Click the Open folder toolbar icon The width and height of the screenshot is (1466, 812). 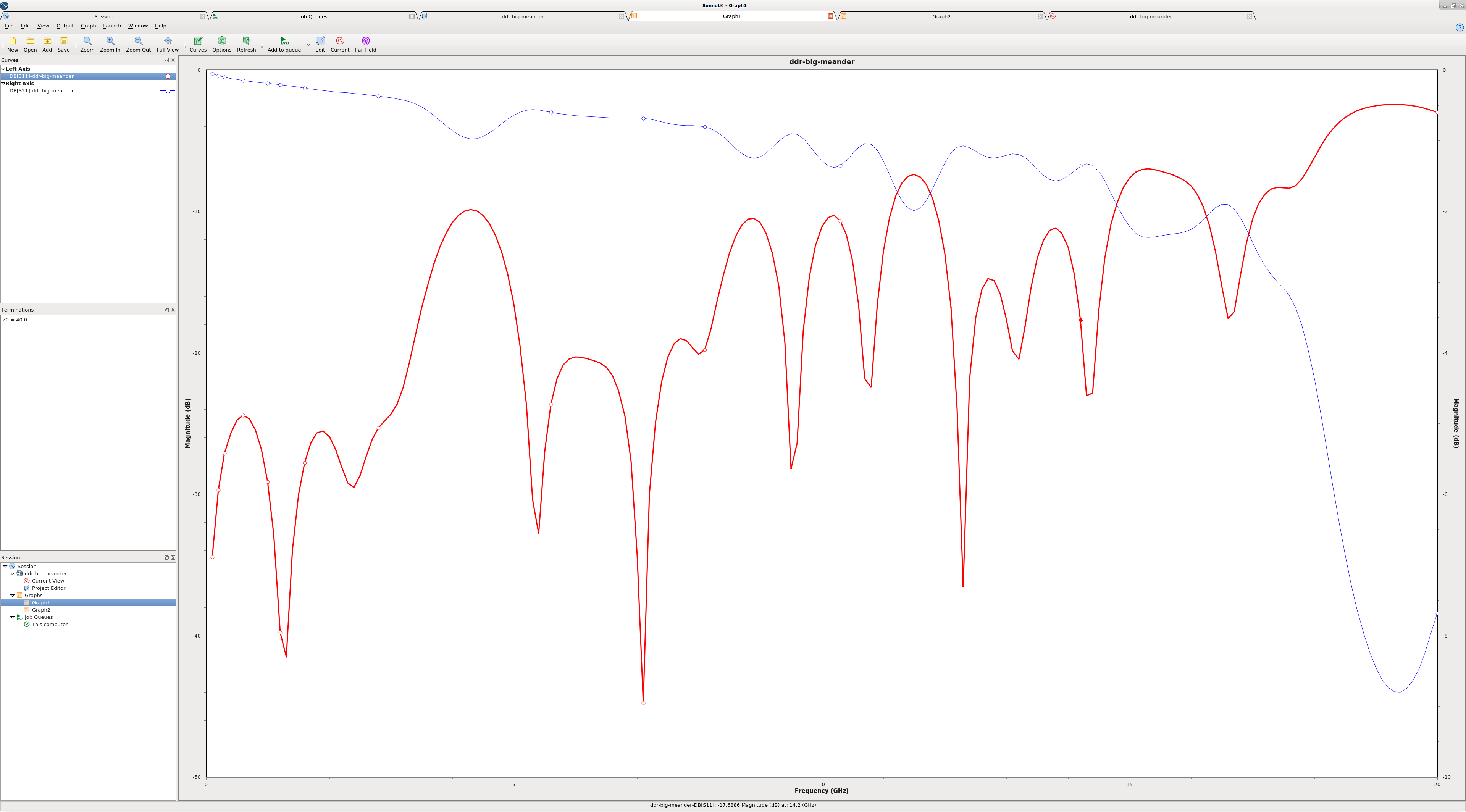click(x=30, y=41)
